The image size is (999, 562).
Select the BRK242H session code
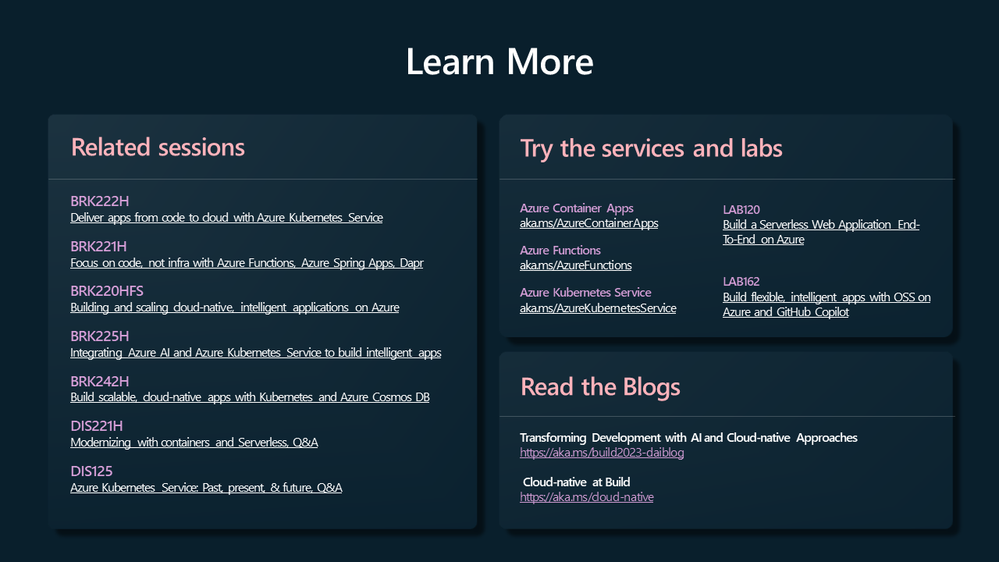click(x=99, y=382)
